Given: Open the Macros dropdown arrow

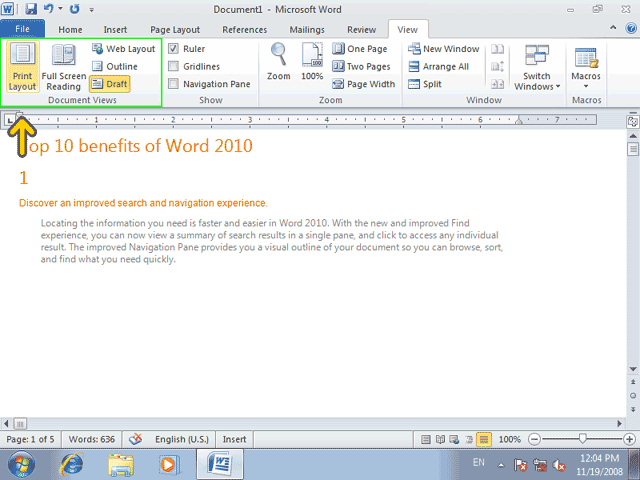Looking at the screenshot, I should [586, 86].
